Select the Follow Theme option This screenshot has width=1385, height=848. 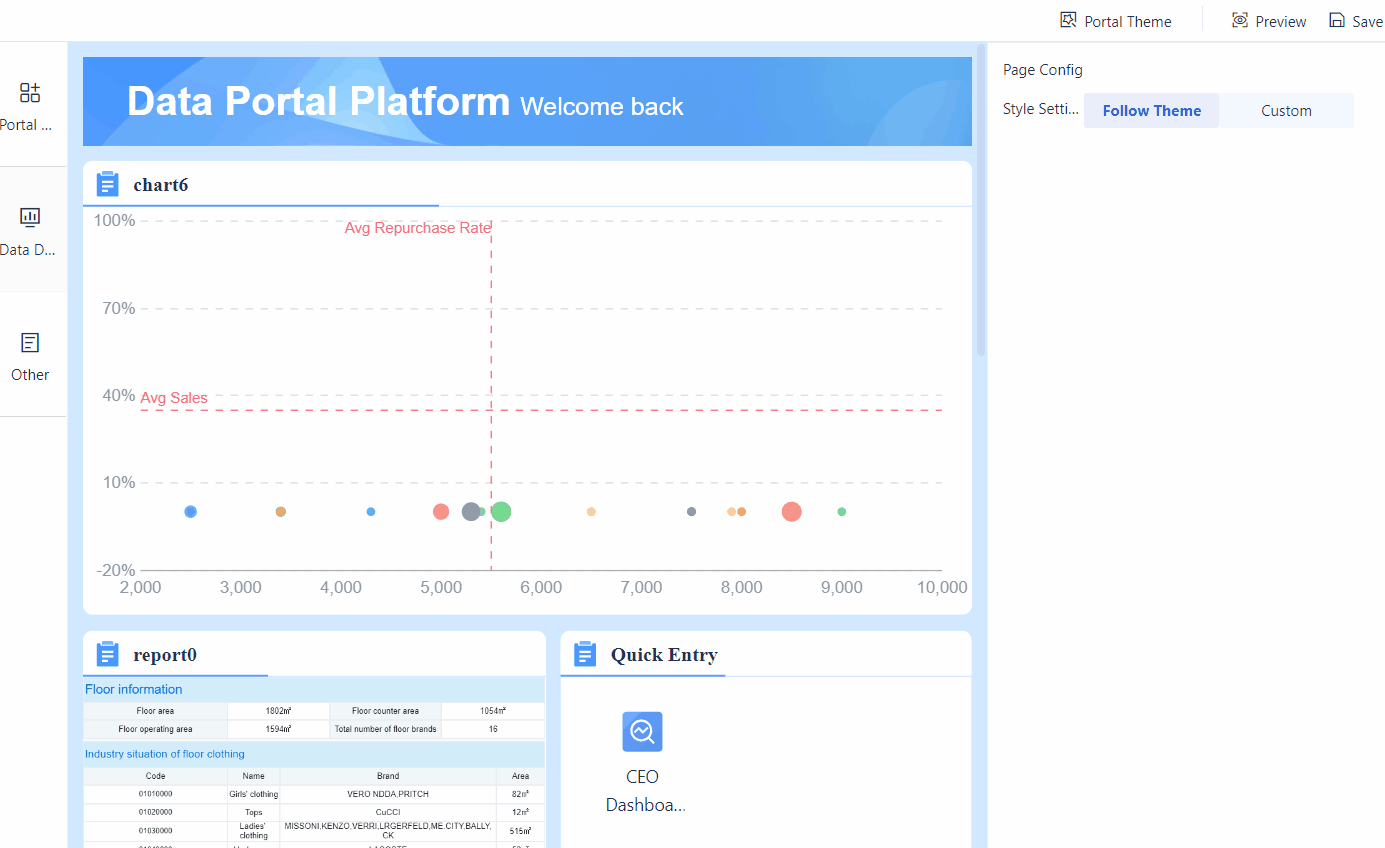point(1151,110)
